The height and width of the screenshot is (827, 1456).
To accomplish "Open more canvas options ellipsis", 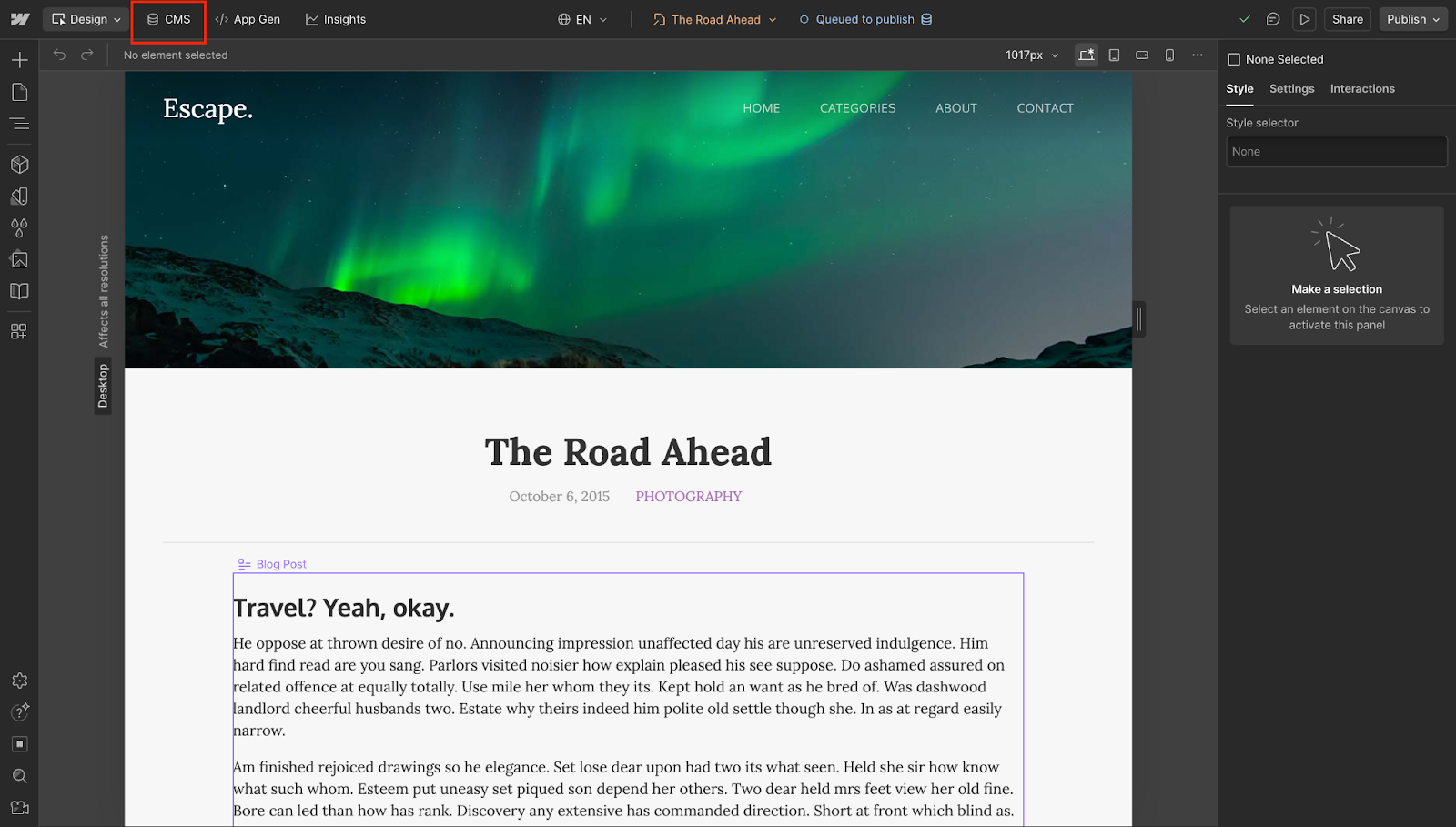I will pos(1198,55).
